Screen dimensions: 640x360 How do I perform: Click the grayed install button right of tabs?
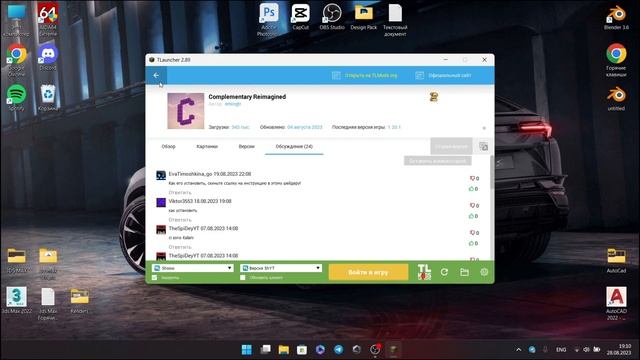click(451, 147)
